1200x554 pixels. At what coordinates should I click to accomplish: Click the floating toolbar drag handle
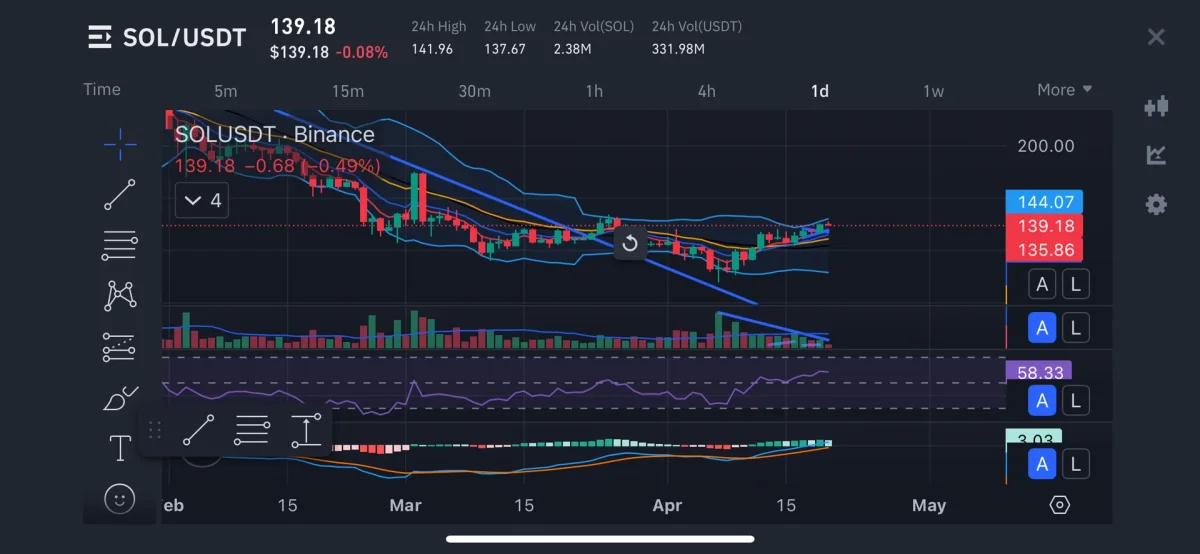155,431
